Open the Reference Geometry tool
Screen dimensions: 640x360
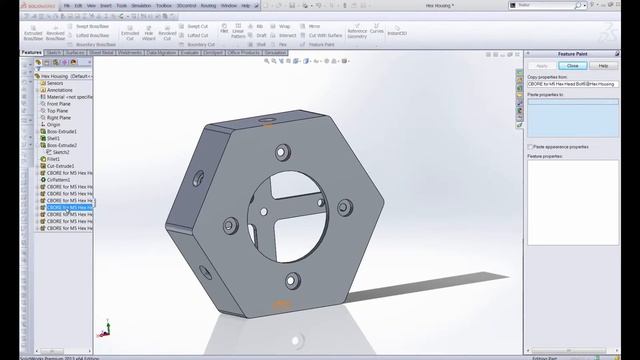click(357, 32)
